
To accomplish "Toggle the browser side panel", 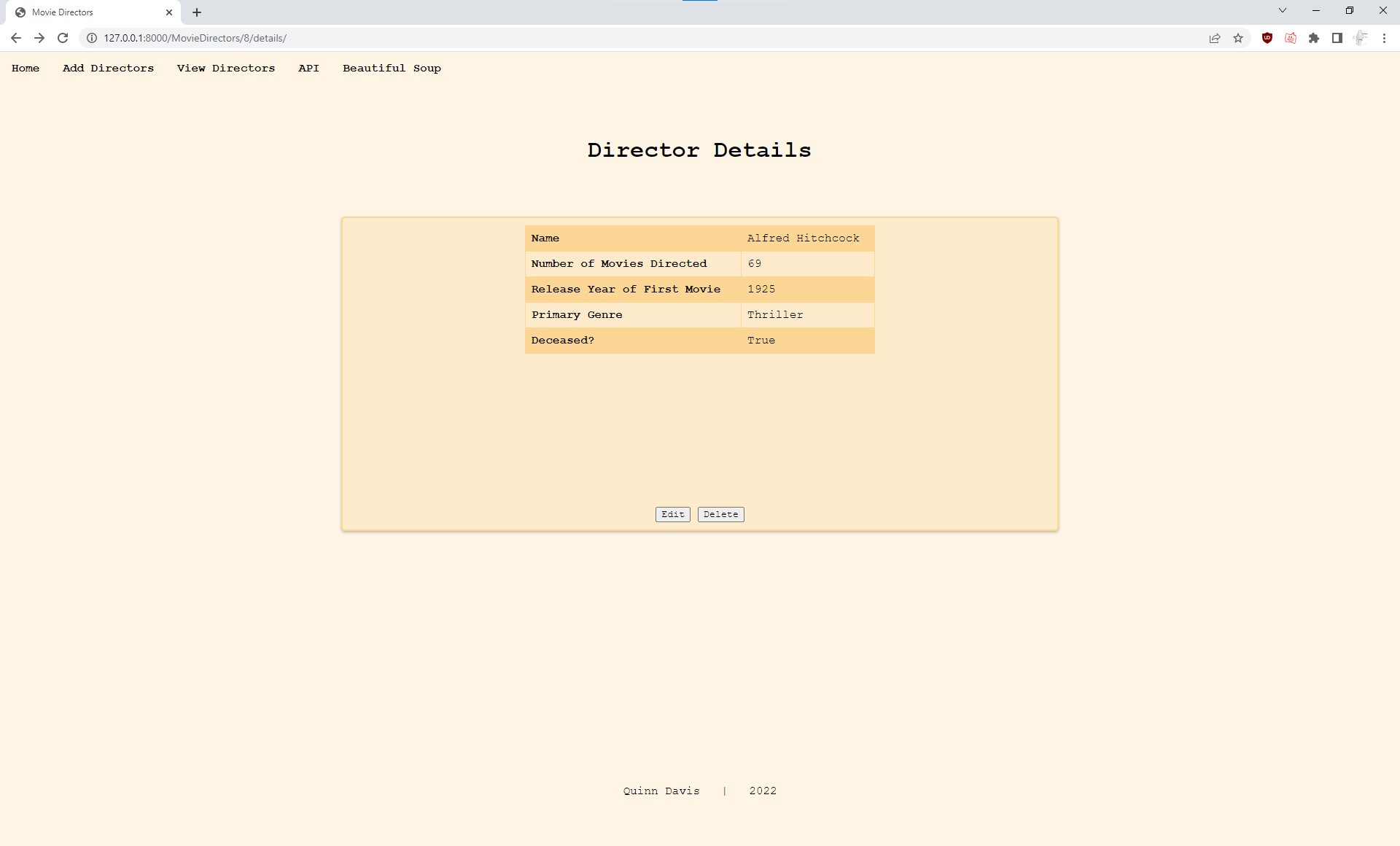I will pos(1337,38).
